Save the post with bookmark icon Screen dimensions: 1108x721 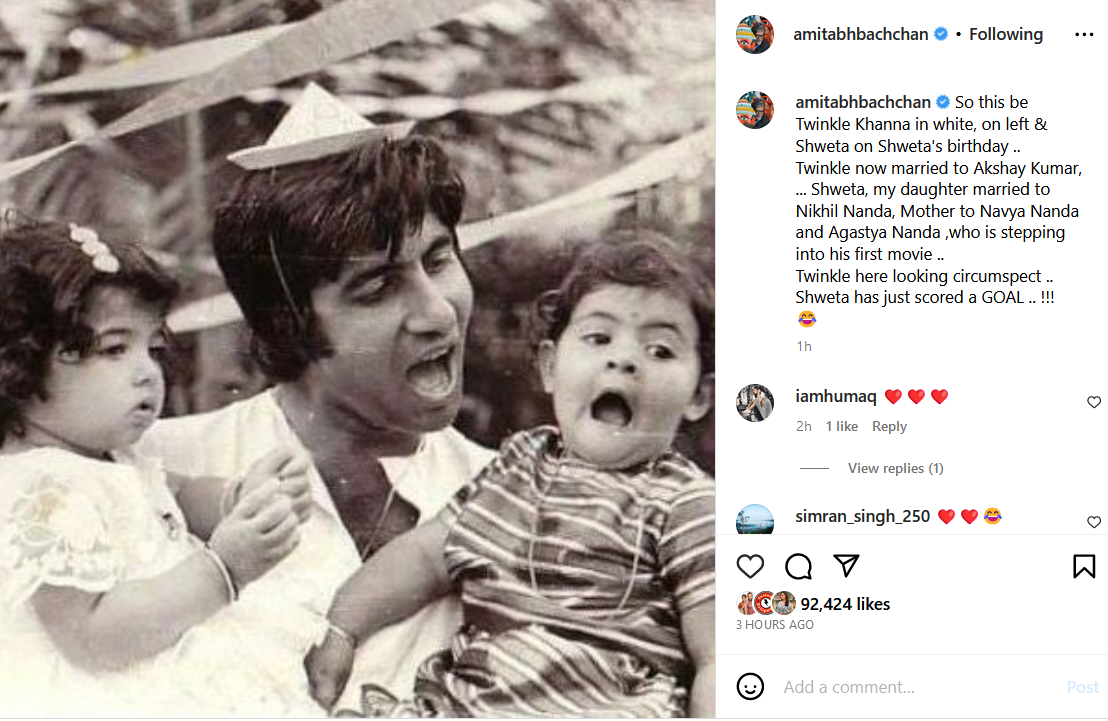[1084, 567]
